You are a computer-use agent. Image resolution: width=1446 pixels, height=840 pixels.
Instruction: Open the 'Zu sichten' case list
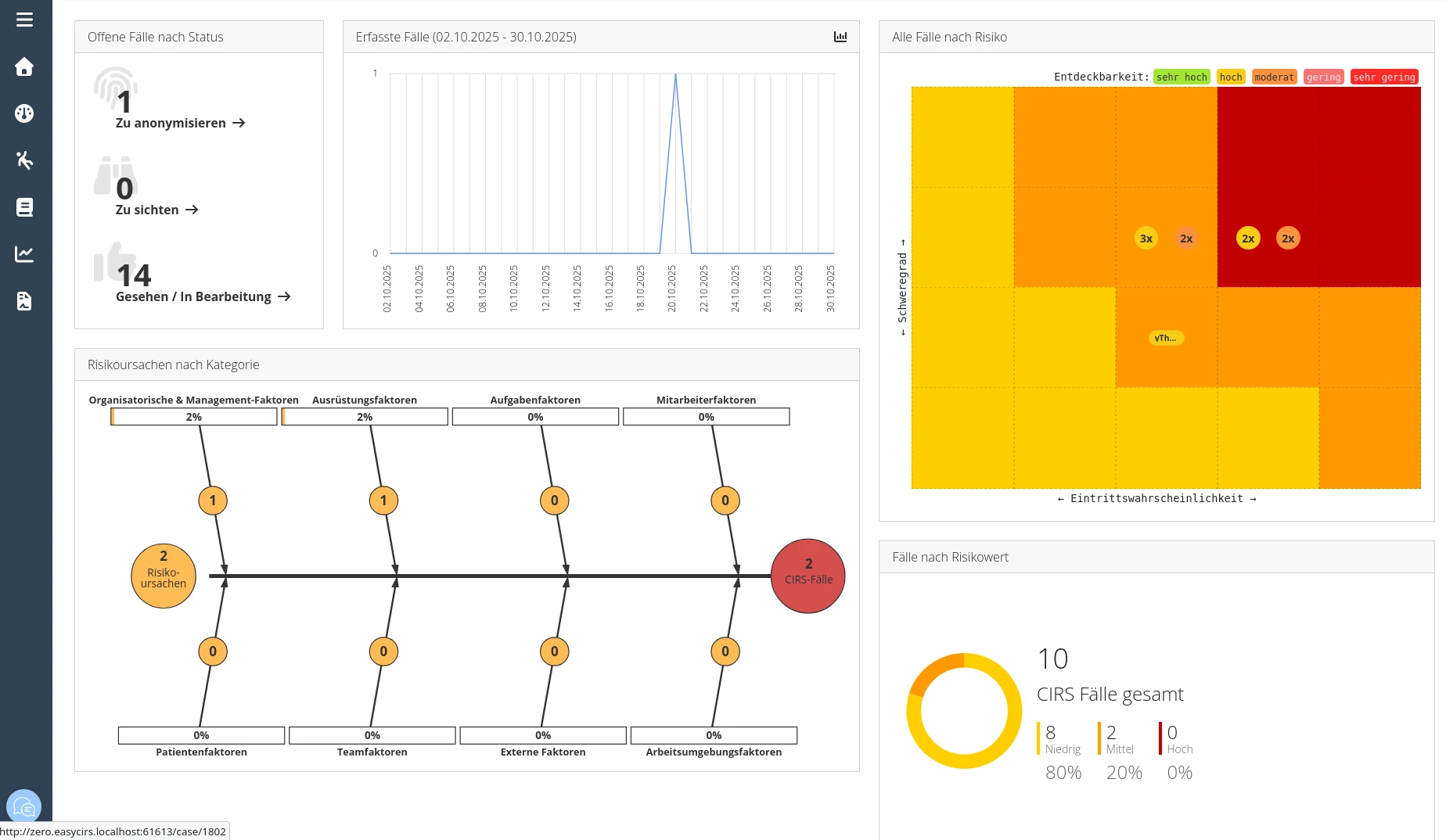[156, 210]
